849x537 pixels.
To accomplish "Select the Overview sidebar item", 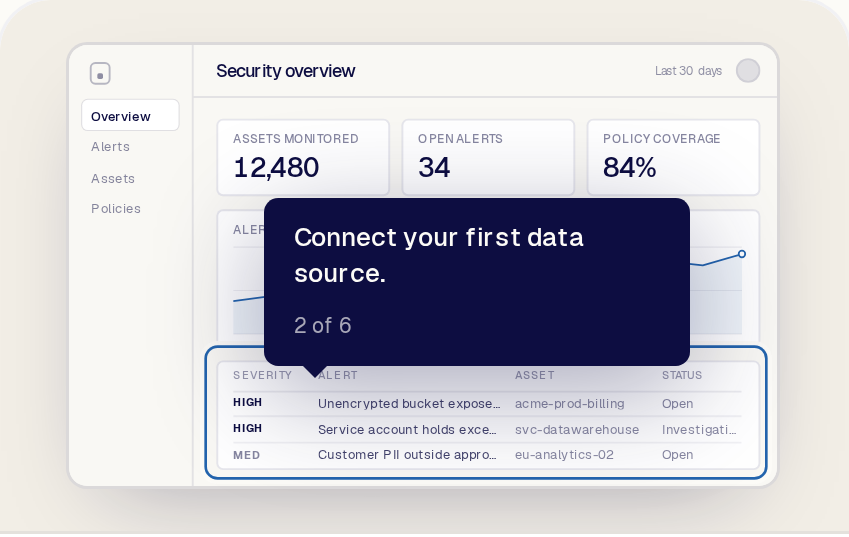I will (130, 115).
